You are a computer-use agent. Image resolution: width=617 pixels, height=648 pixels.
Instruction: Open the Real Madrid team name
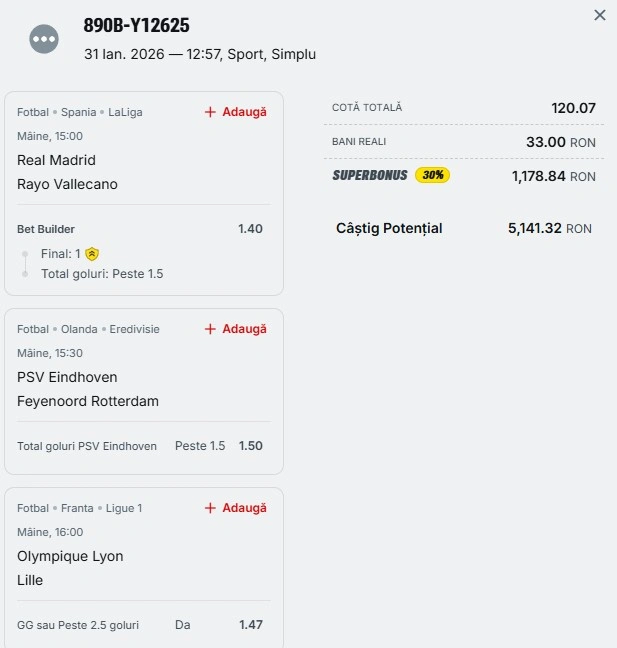click(56, 160)
